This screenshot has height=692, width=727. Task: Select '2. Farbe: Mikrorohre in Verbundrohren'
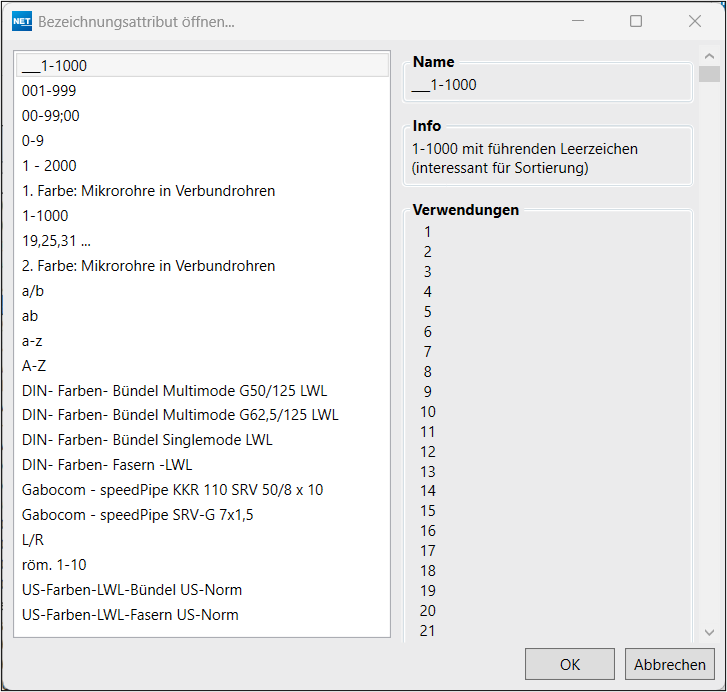pos(202,266)
